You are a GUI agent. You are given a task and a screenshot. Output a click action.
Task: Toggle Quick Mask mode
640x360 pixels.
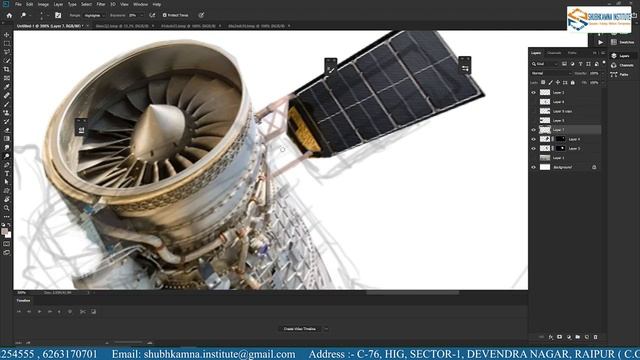[x=7, y=244]
